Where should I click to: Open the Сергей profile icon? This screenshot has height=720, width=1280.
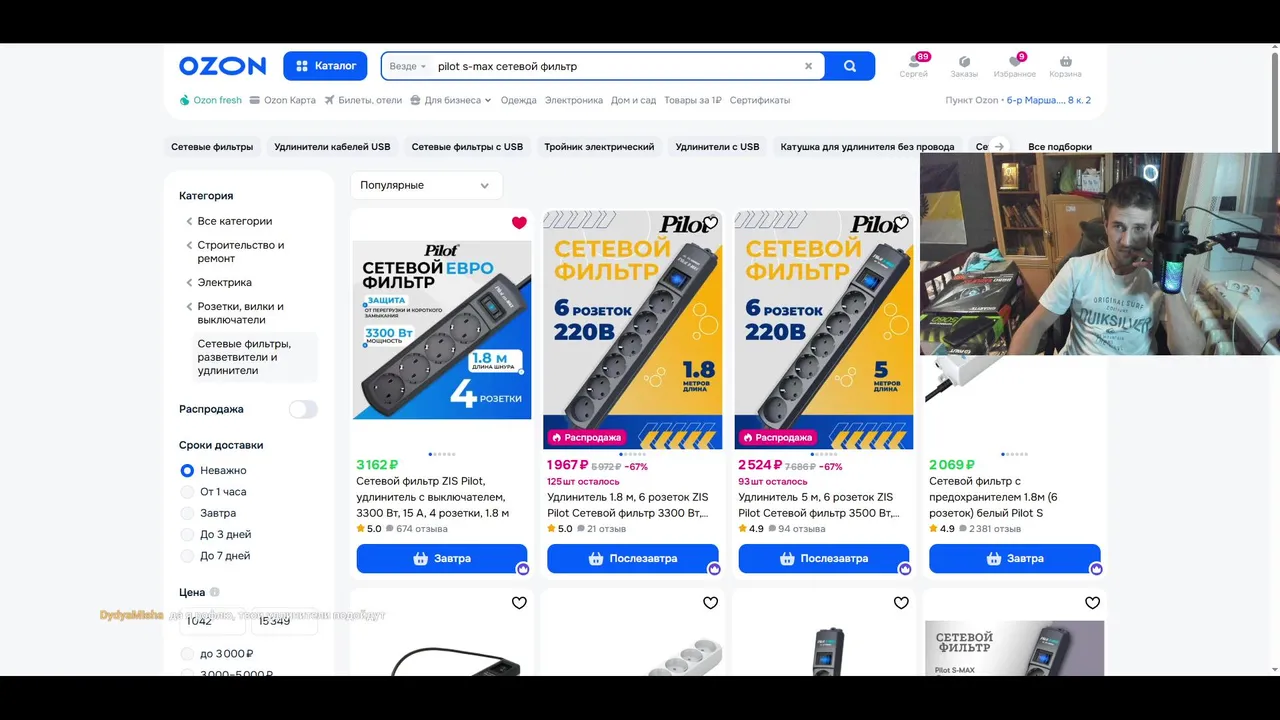[914, 66]
